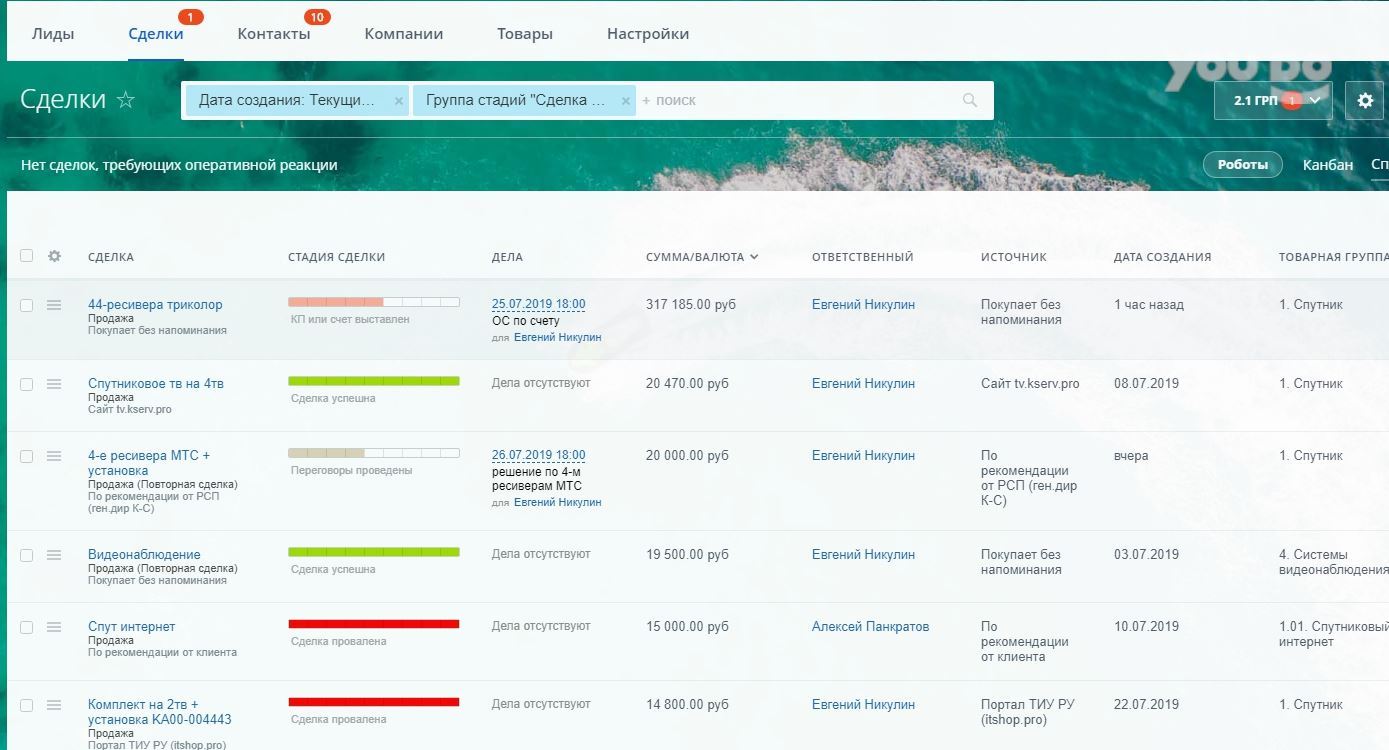The image size is (1389, 750).
Task: Click the Дата создания column header
Action: [1162, 257]
